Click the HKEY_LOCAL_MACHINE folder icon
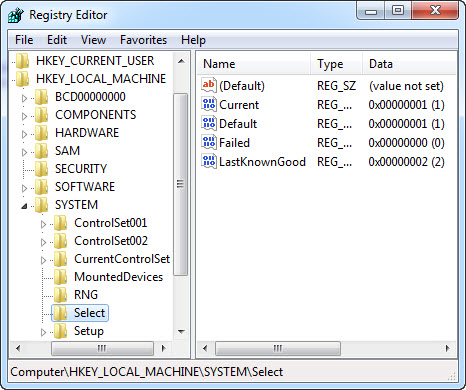The height and width of the screenshot is (390, 466). (x=23, y=79)
